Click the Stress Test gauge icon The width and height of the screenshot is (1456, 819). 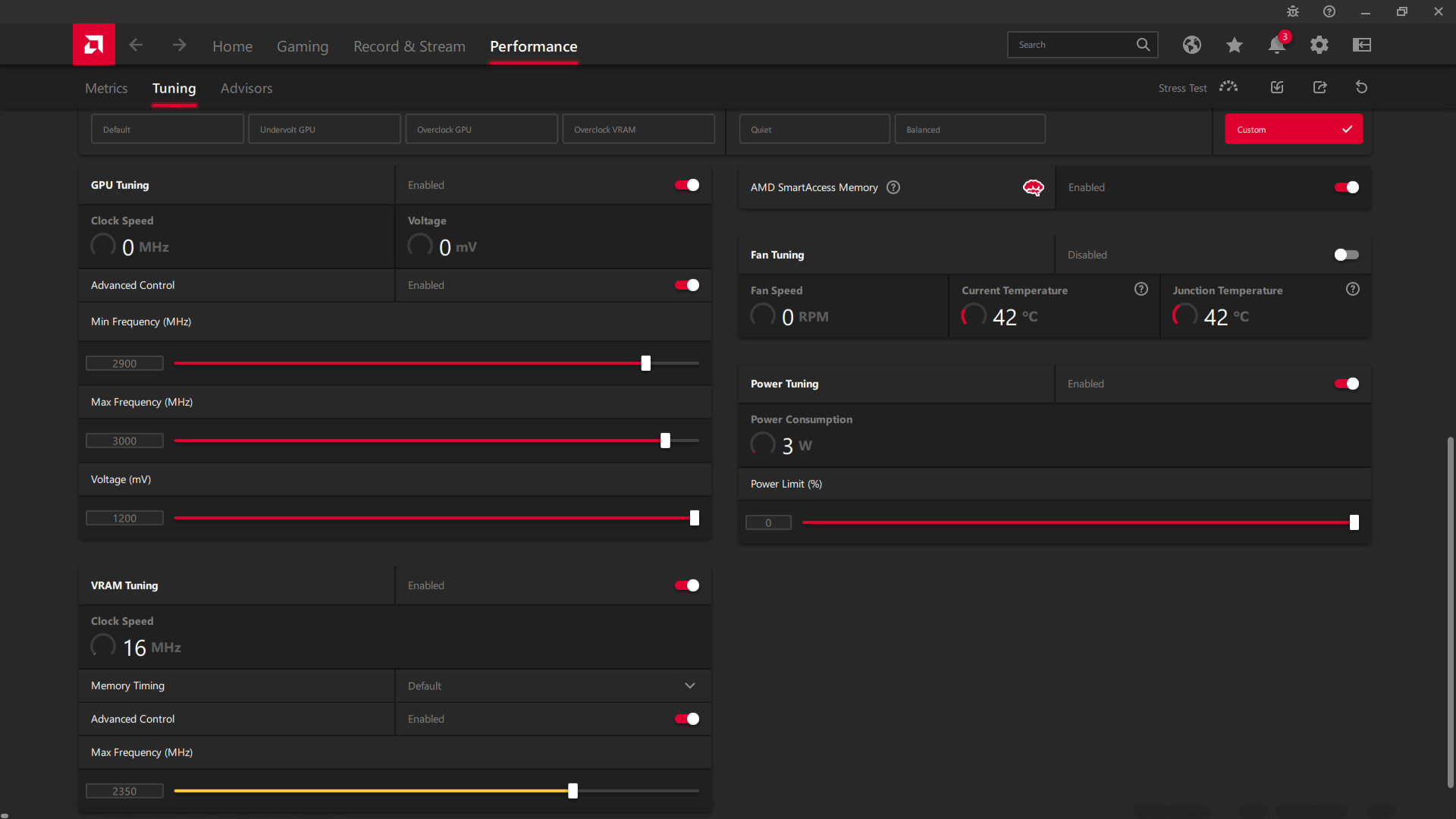(x=1228, y=87)
